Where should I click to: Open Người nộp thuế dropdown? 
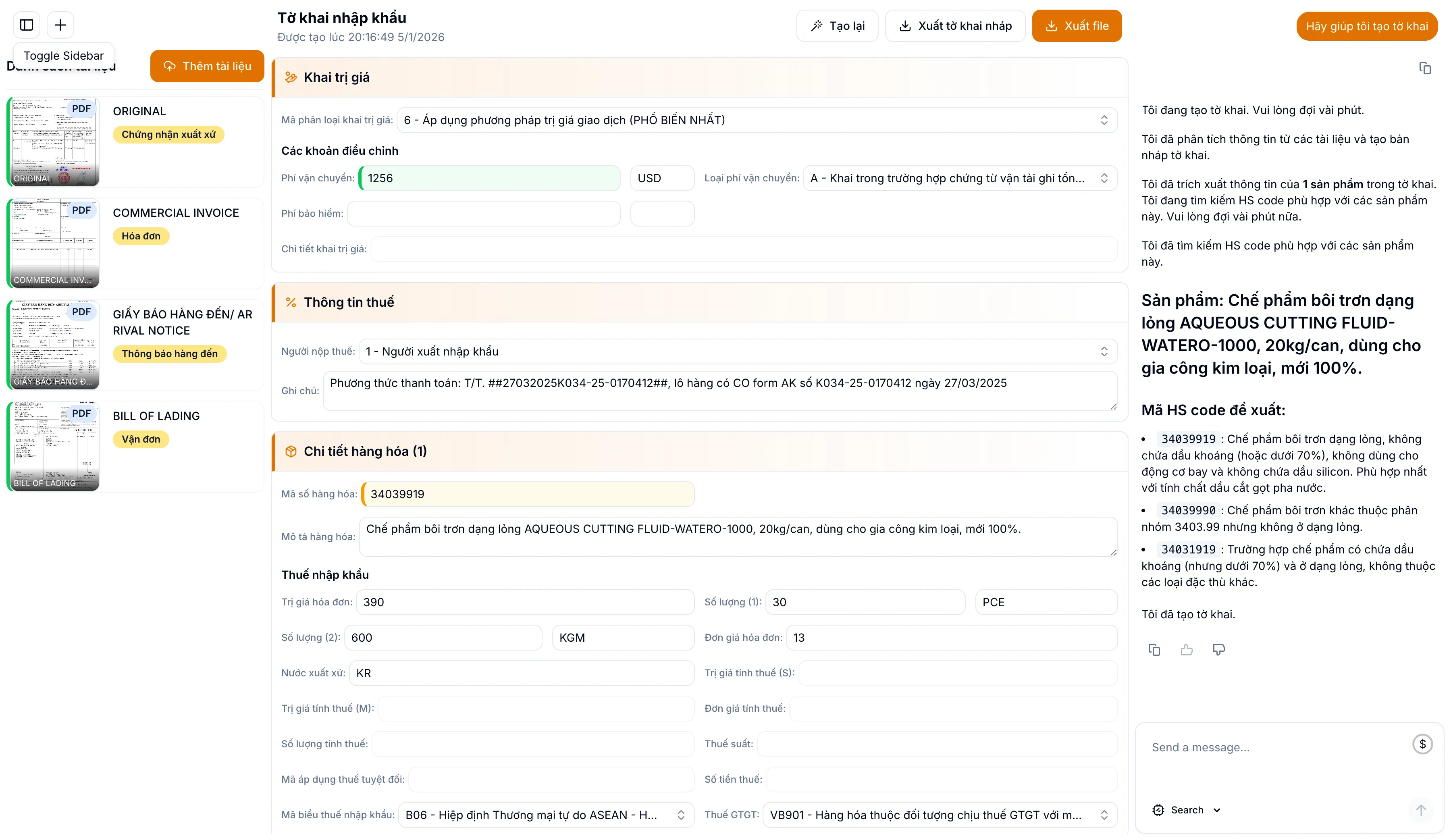[738, 351]
